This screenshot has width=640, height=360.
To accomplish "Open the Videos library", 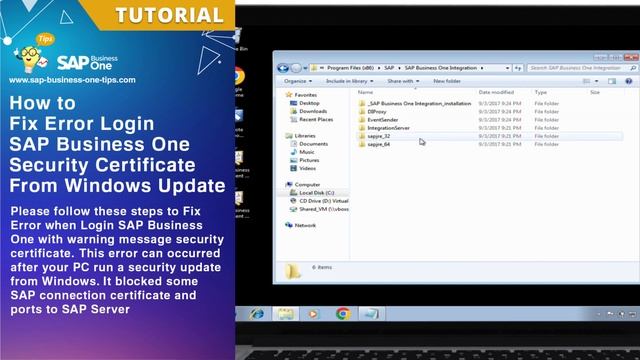I will click(x=307, y=169).
